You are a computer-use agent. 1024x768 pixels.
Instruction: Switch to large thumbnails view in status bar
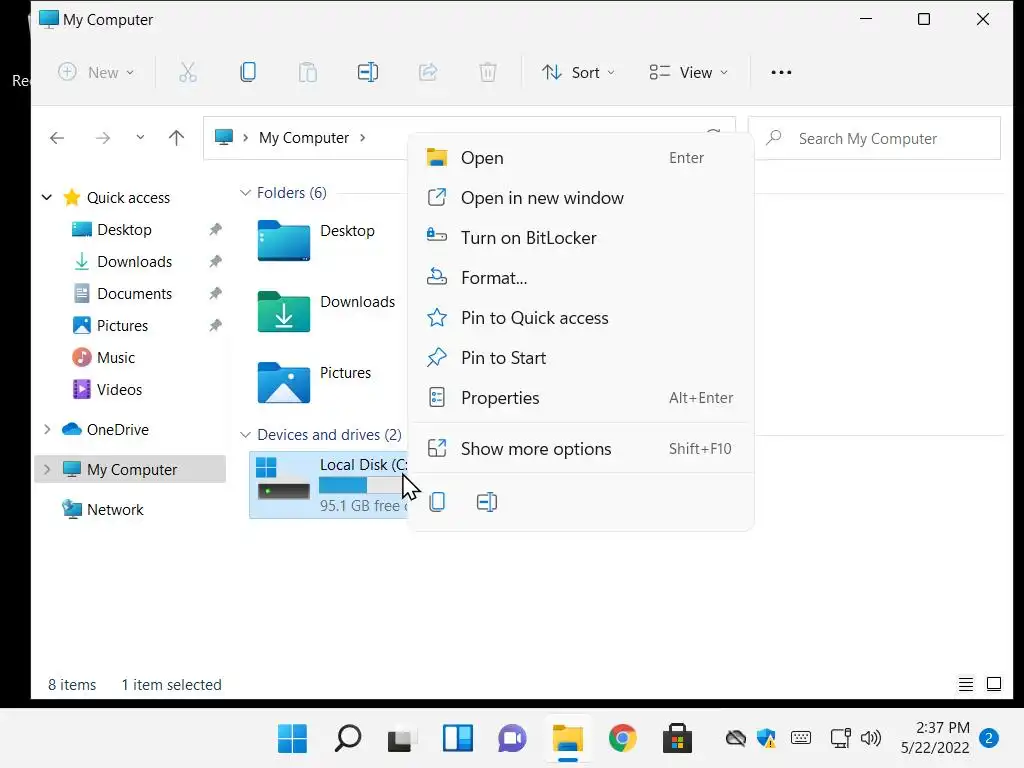994,684
